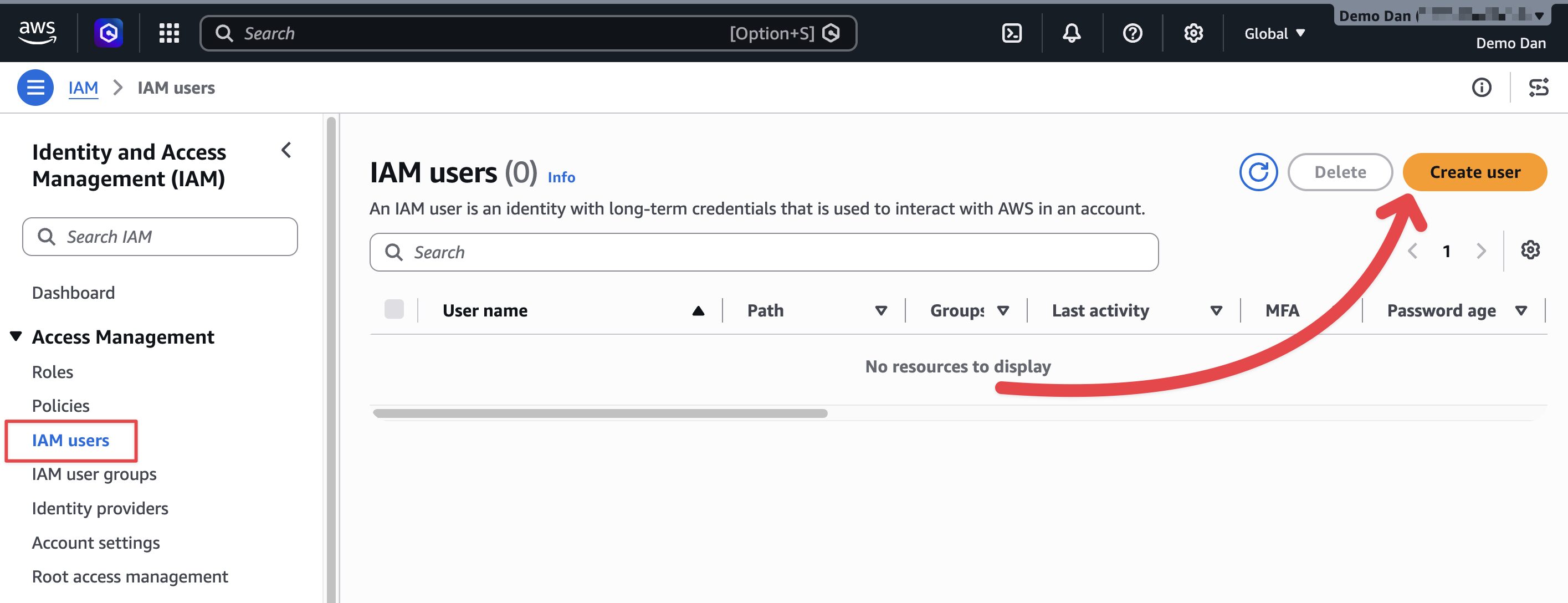
Task: Launch the CloudShell terminal icon
Action: [1011, 33]
